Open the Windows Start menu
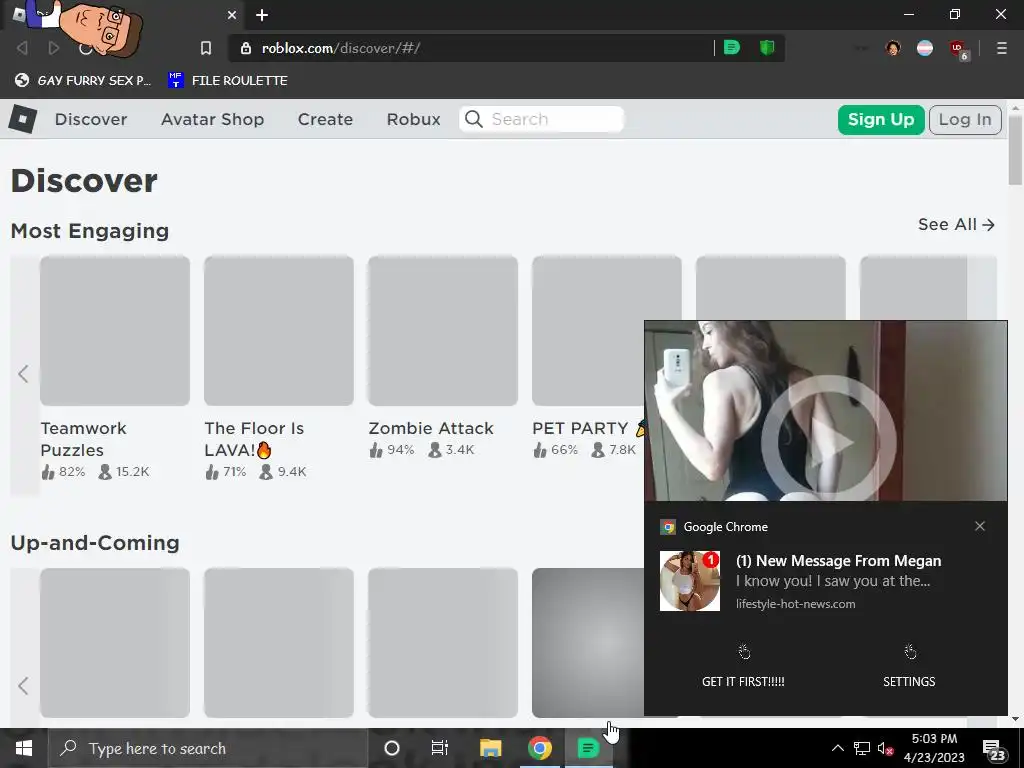This screenshot has height=768, width=1024. point(24,748)
